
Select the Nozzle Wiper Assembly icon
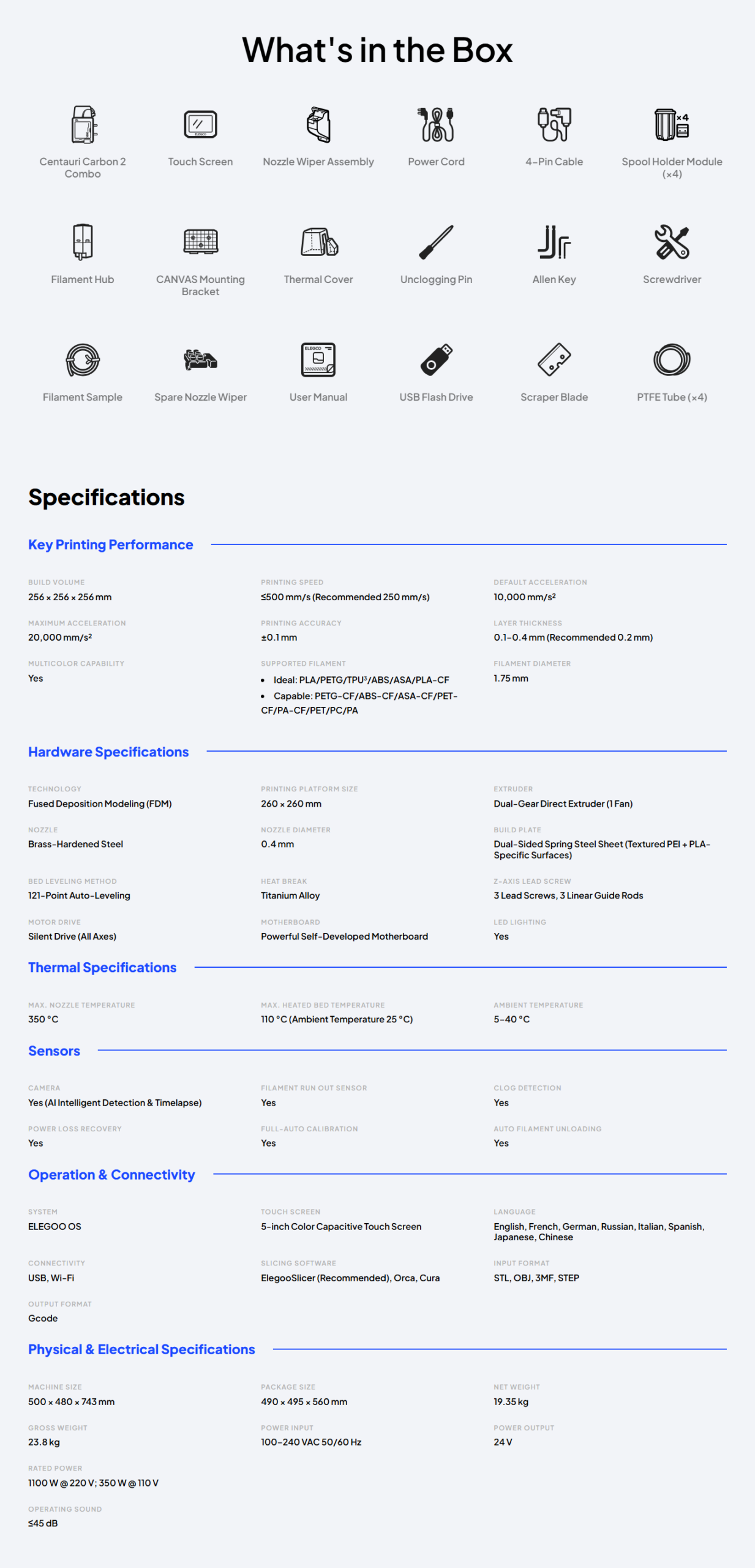(318, 124)
